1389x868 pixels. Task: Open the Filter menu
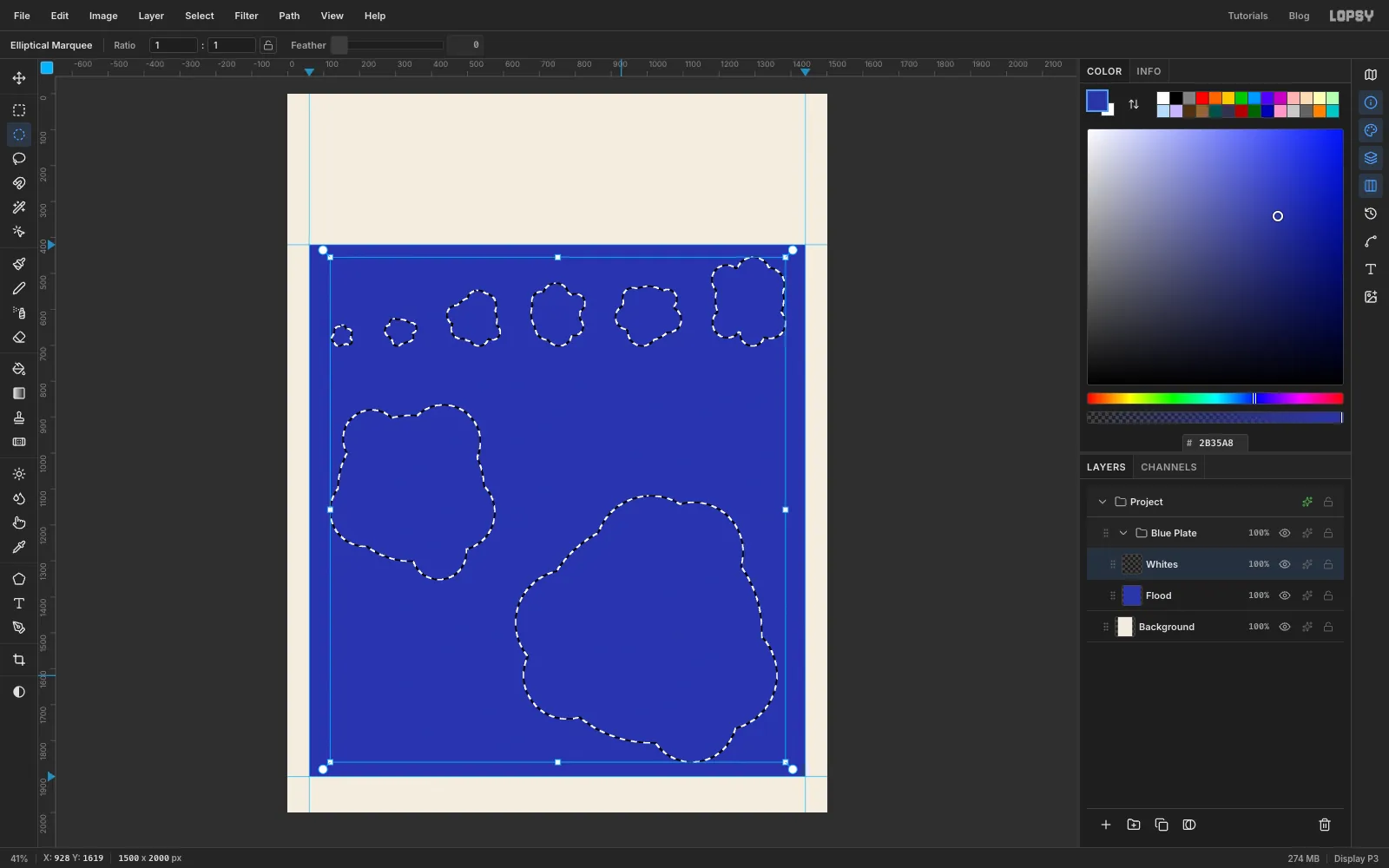(247, 16)
